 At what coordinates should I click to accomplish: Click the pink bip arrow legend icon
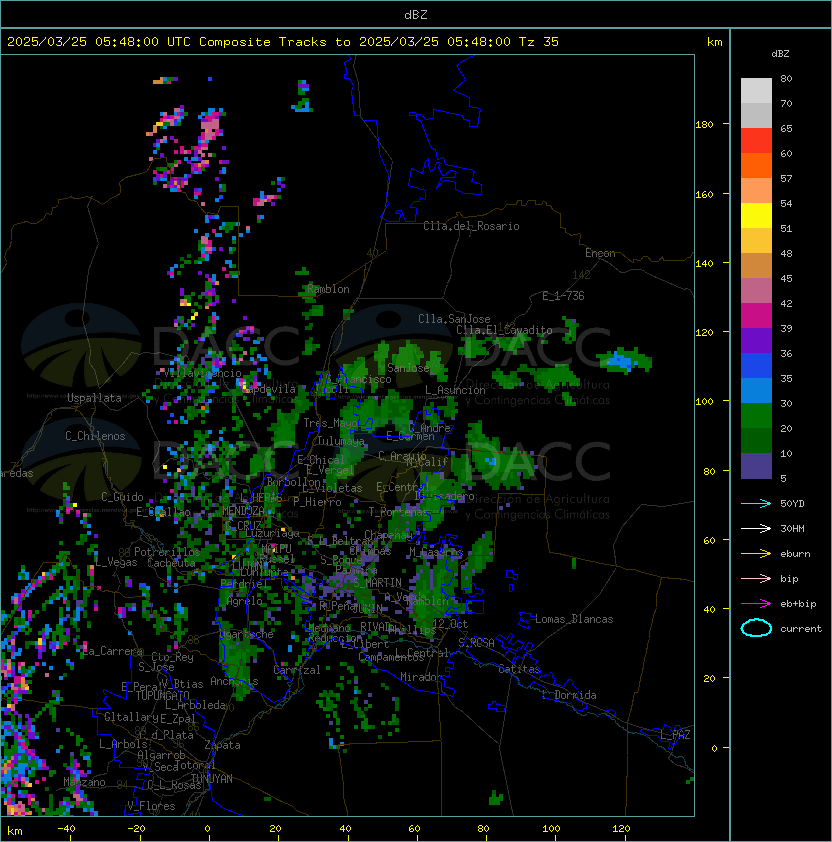756,579
